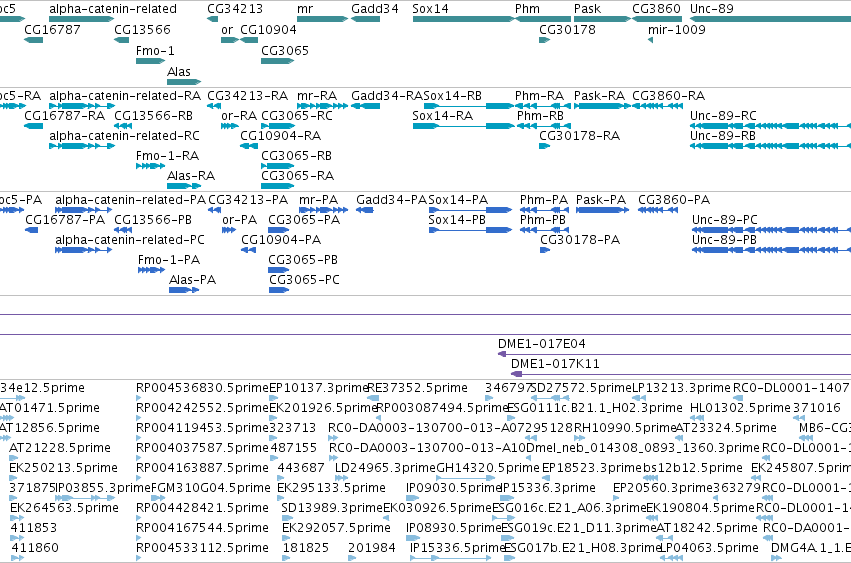This screenshot has width=851, height=563.
Task: Select the Fmo-1-PA CDS label
Action: pyautogui.click(x=169, y=260)
